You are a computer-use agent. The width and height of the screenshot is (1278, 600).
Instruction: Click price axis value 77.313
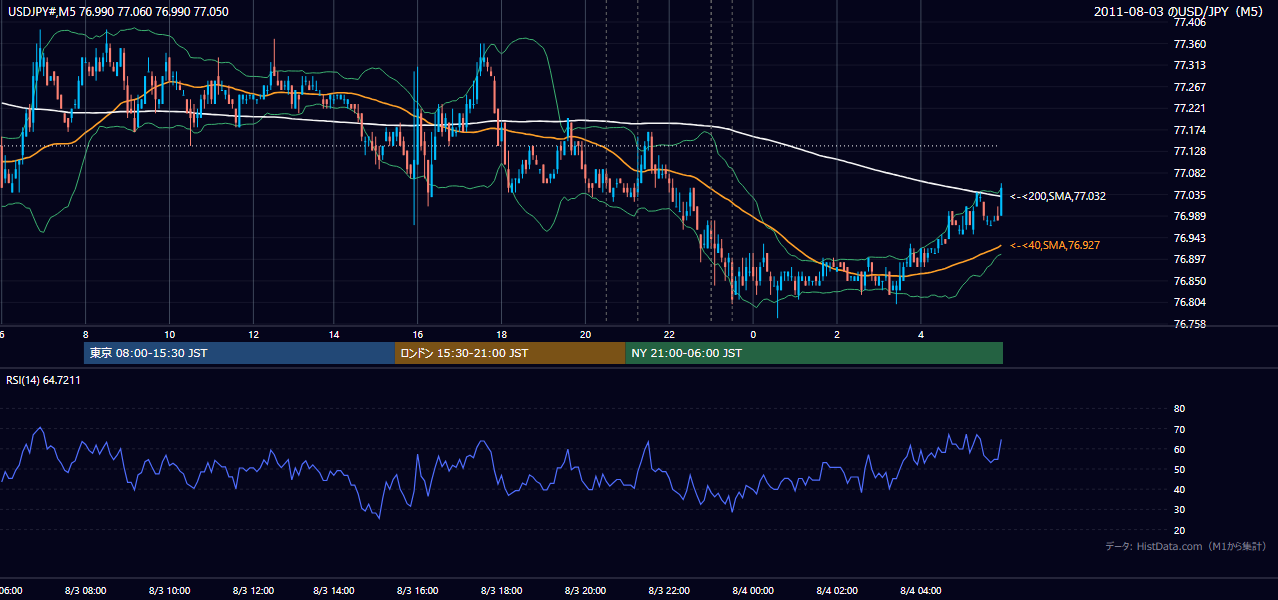click(x=1189, y=66)
